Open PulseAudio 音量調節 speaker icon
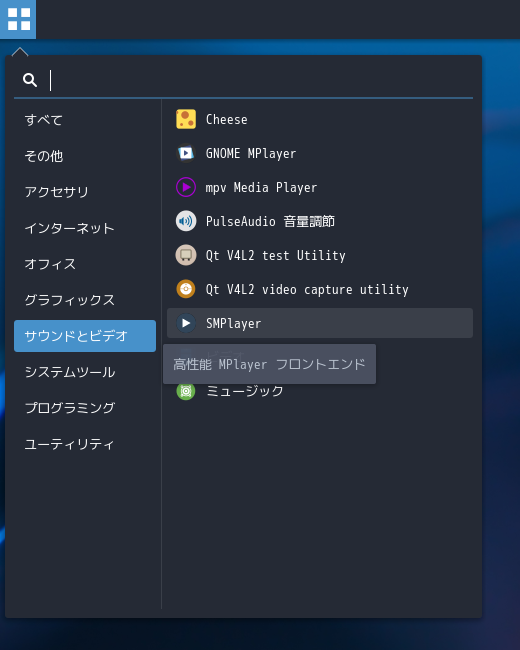Viewport: 520px width, 650px height. (186, 221)
